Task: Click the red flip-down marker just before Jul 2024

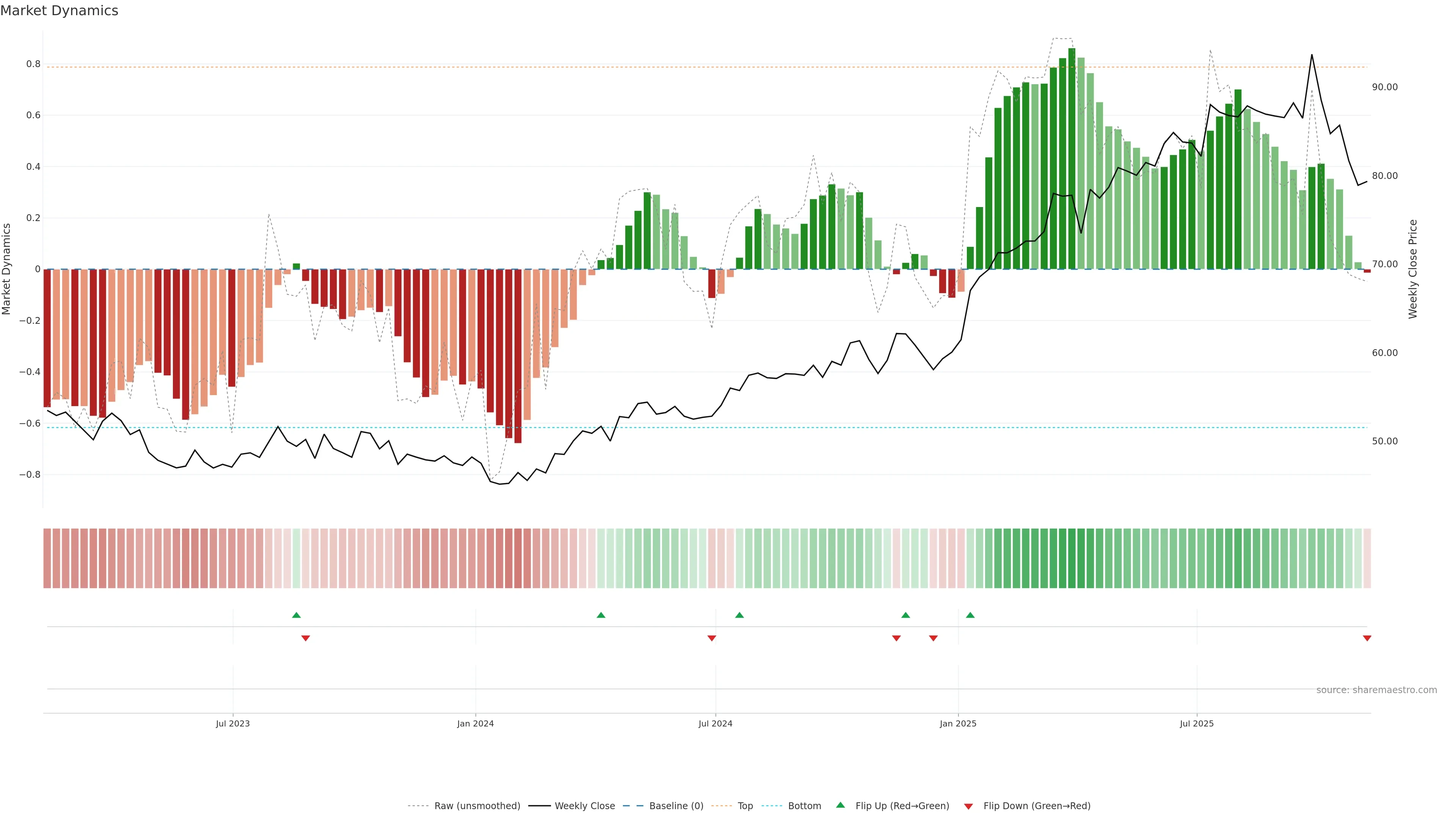Action: [712, 638]
